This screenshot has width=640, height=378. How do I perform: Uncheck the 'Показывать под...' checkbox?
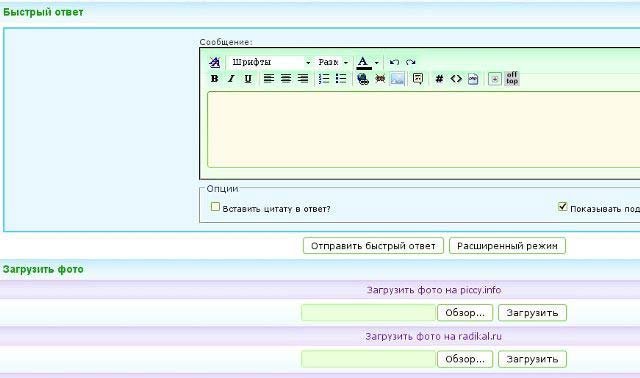562,207
